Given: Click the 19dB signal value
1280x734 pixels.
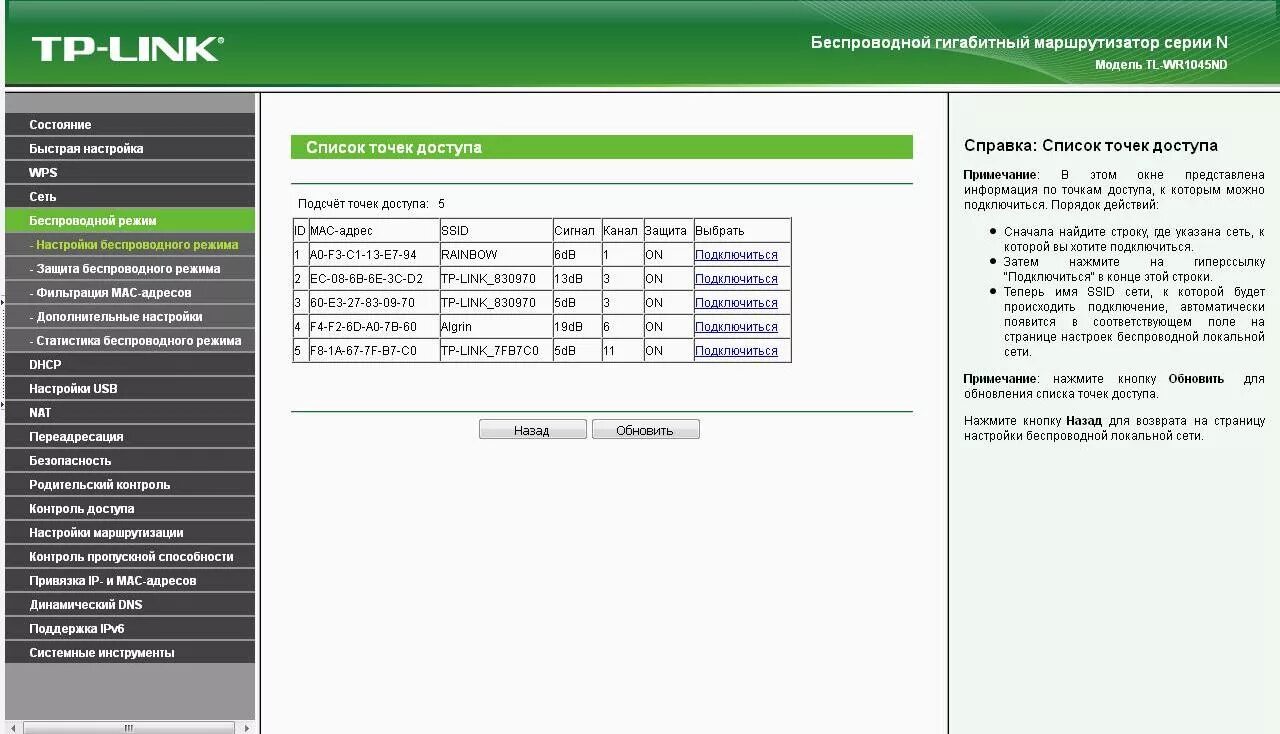Looking at the screenshot, I should pyautogui.click(x=567, y=327).
